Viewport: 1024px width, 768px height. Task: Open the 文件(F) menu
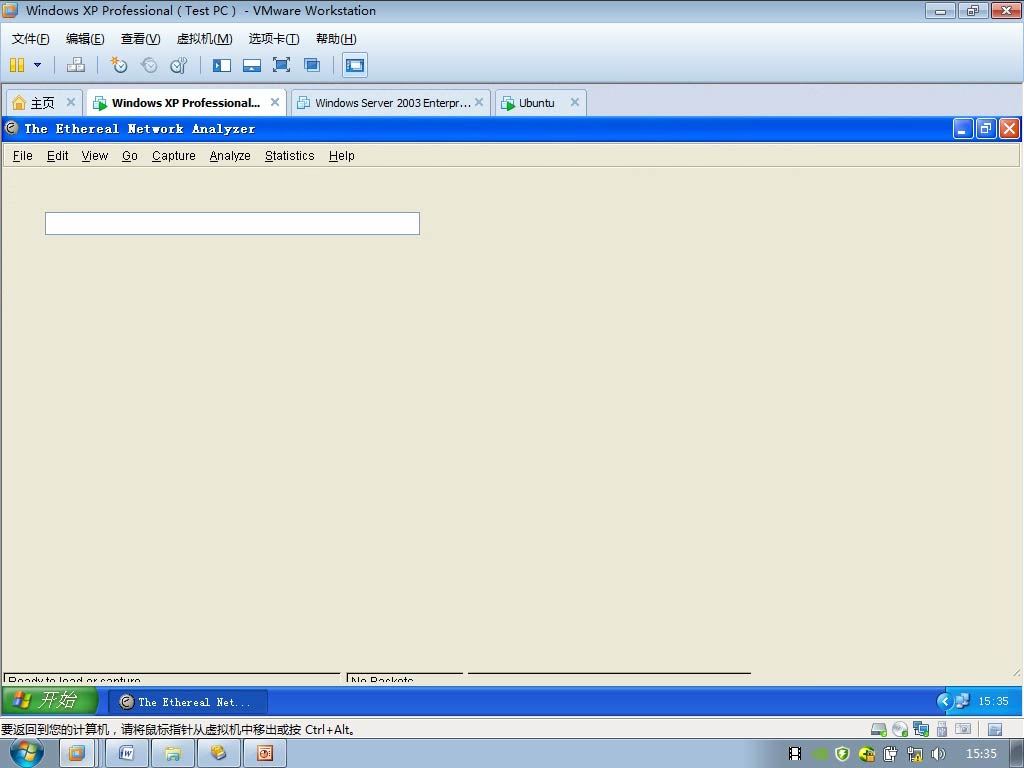pyautogui.click(x=30, y=39)
